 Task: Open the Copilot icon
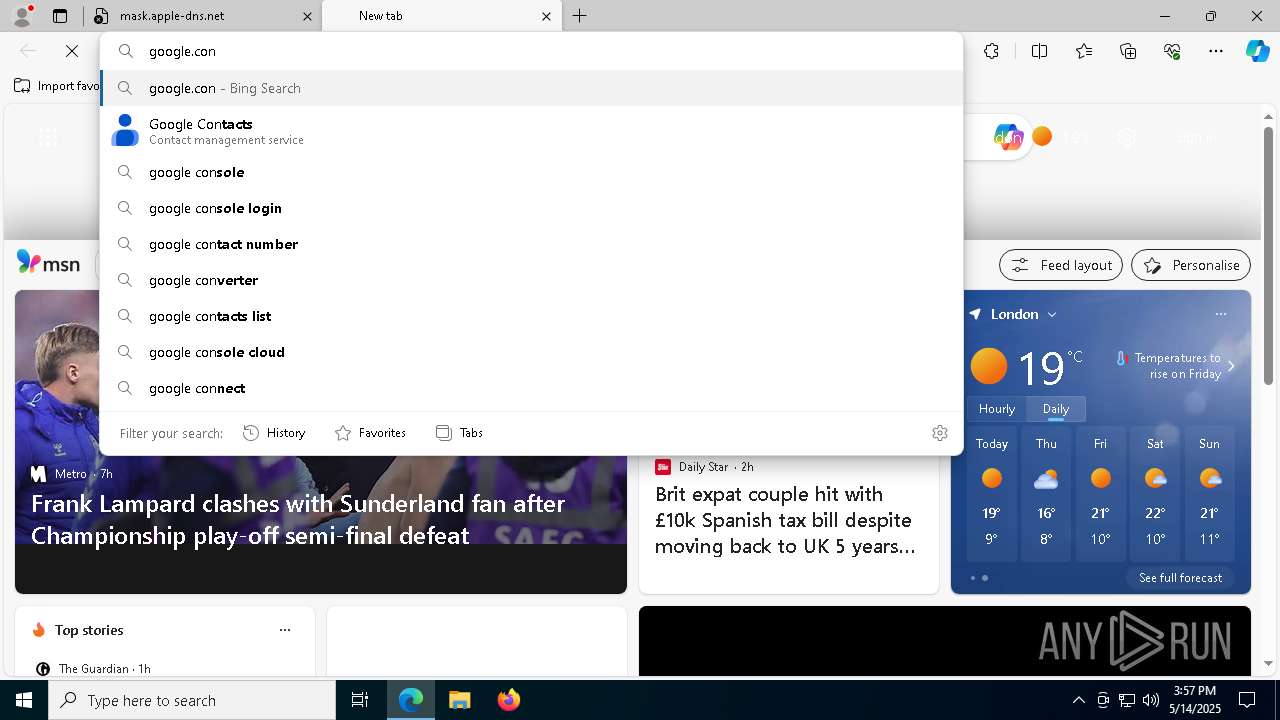1257,51
